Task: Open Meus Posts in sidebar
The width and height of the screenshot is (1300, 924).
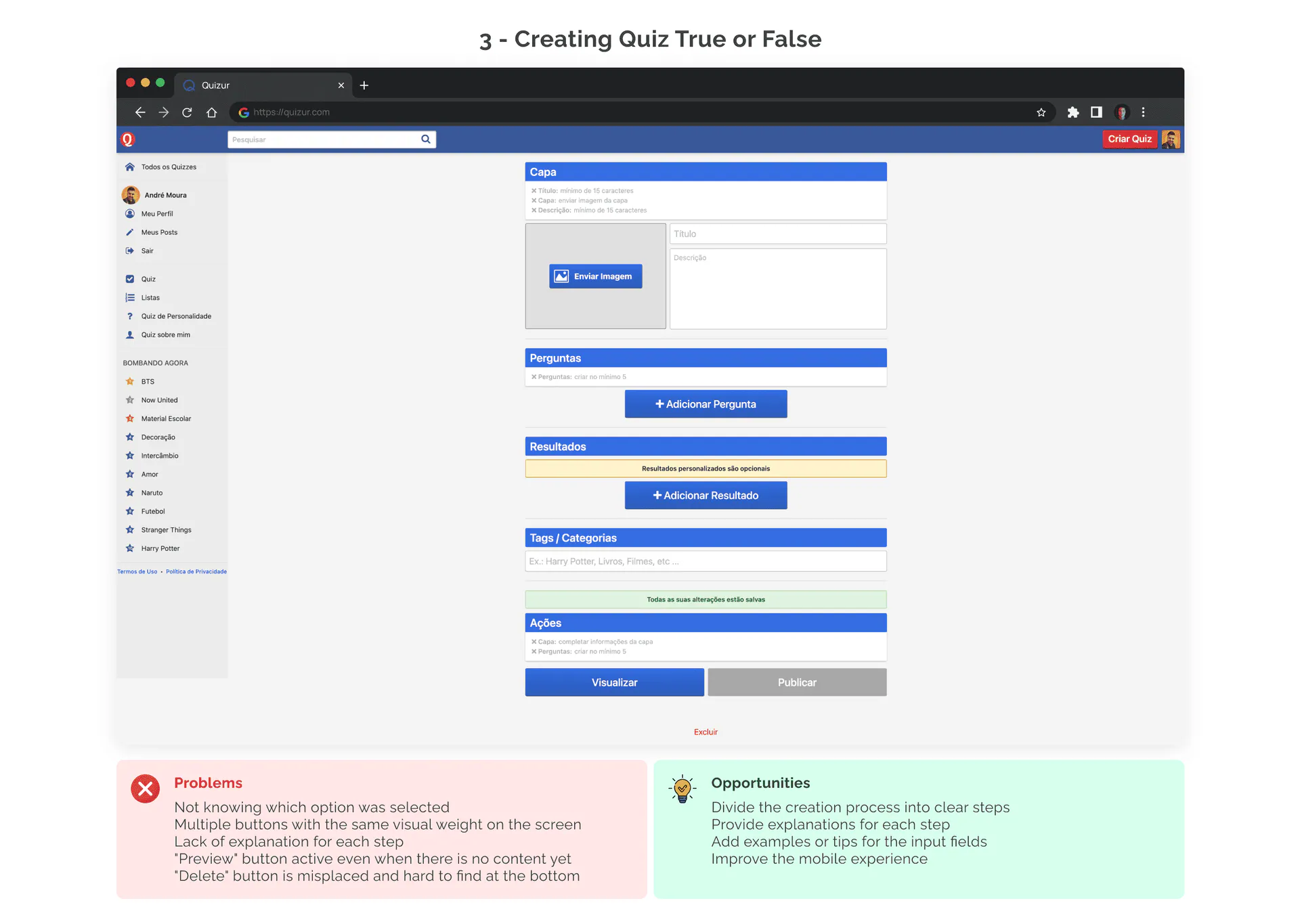Action: 159,233
